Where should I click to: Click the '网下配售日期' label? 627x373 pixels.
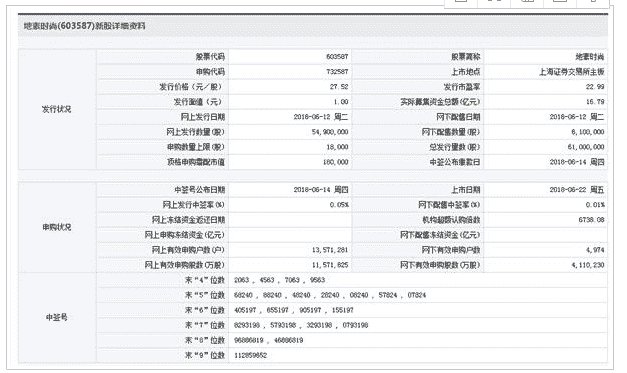coord(458,117)
